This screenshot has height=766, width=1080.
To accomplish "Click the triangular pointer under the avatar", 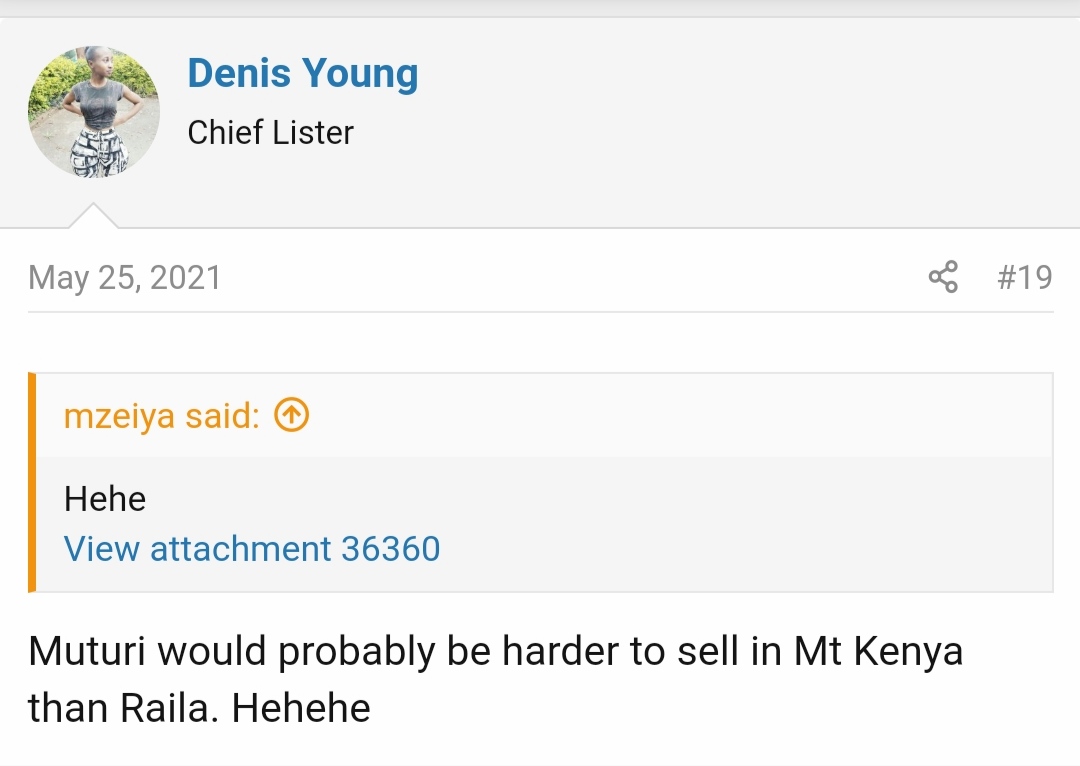I will point(93,216).
